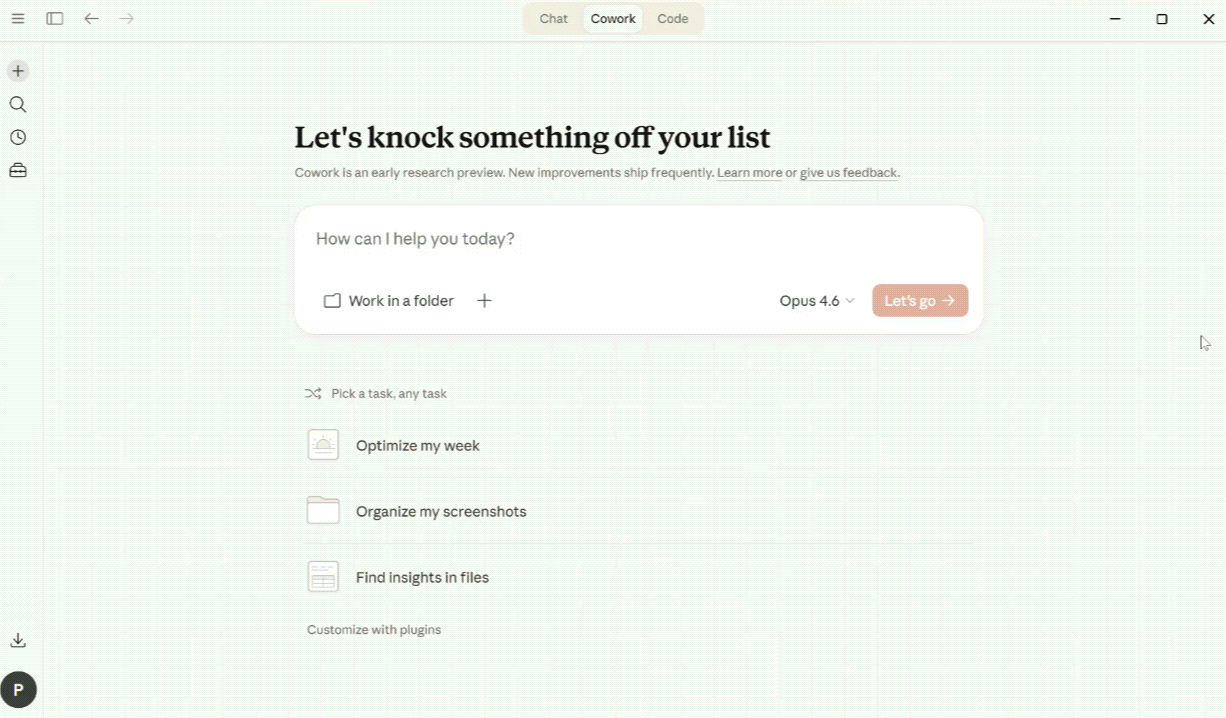Open the Learn more link
Viewport: 1226px width, 718px height.
[749, 172]
